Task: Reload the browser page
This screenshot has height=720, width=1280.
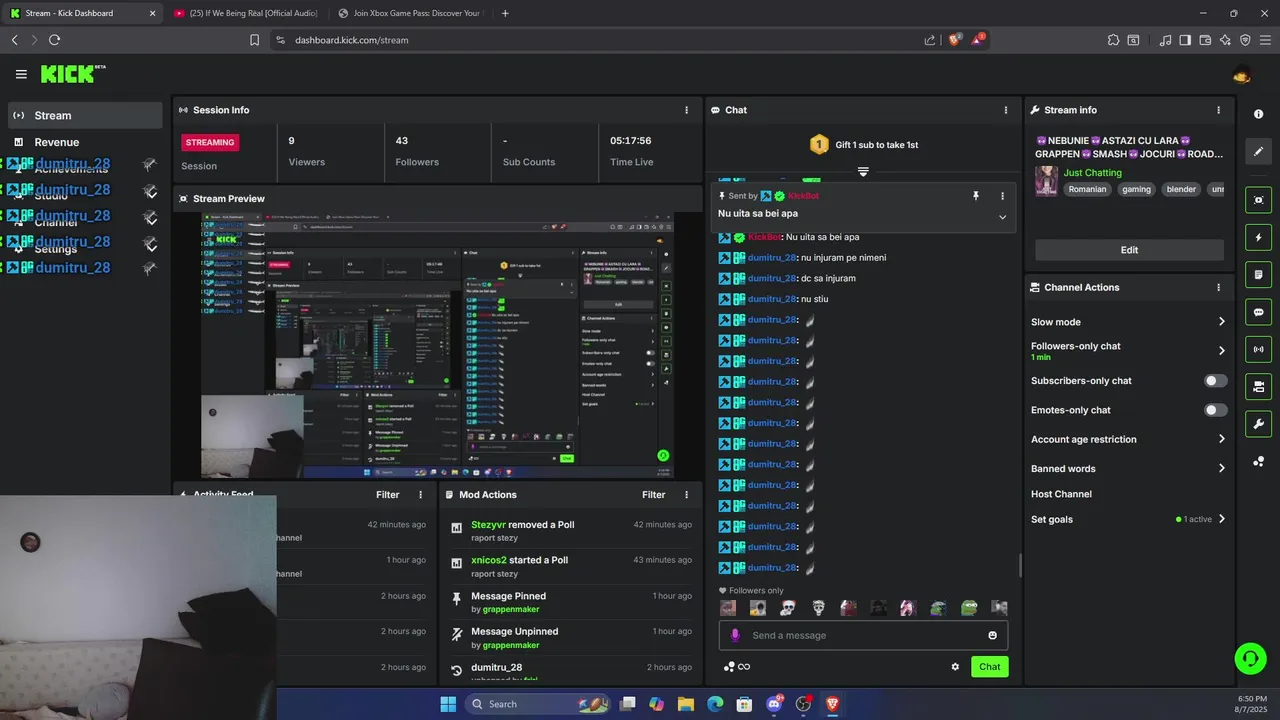Action: tap(54, 40)
